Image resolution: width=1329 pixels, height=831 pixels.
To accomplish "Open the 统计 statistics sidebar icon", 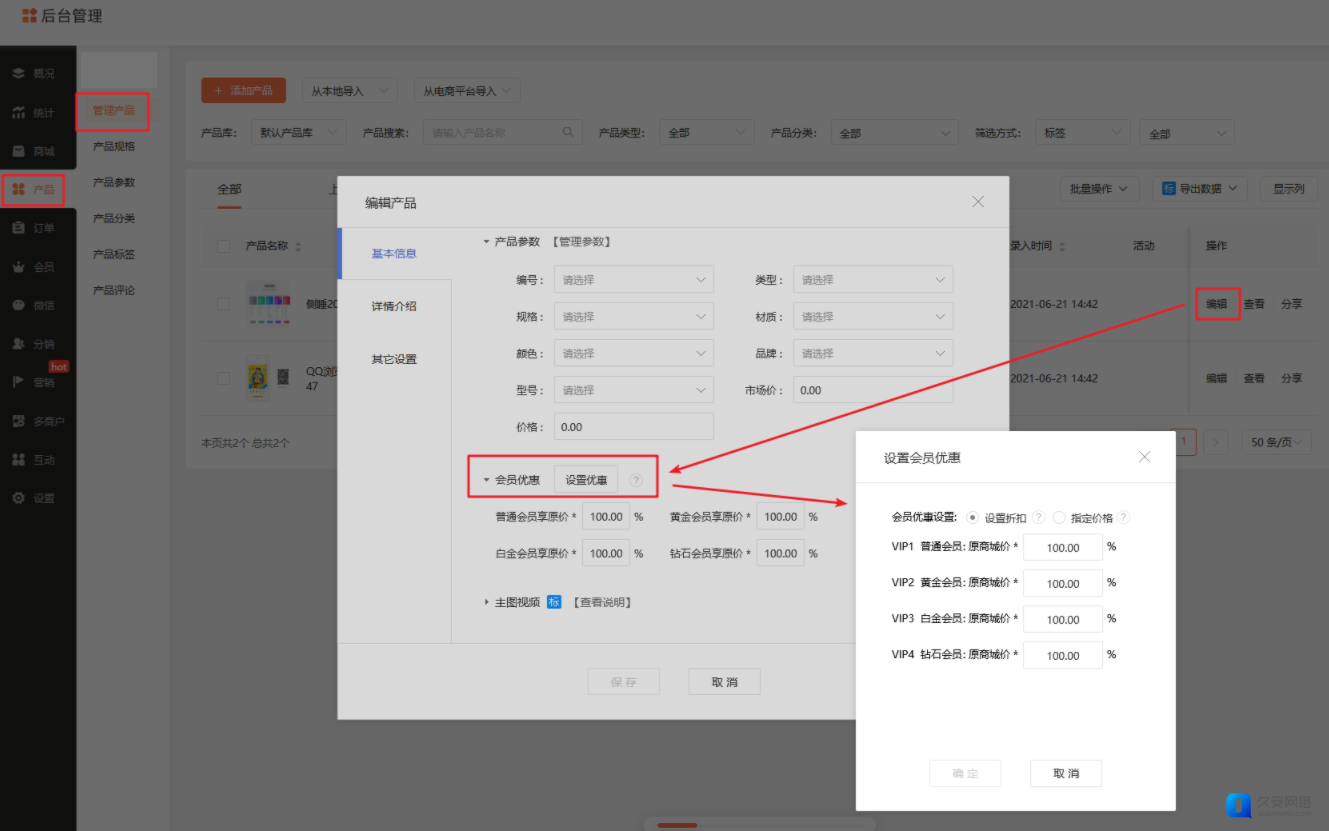I will pos(19,113).
